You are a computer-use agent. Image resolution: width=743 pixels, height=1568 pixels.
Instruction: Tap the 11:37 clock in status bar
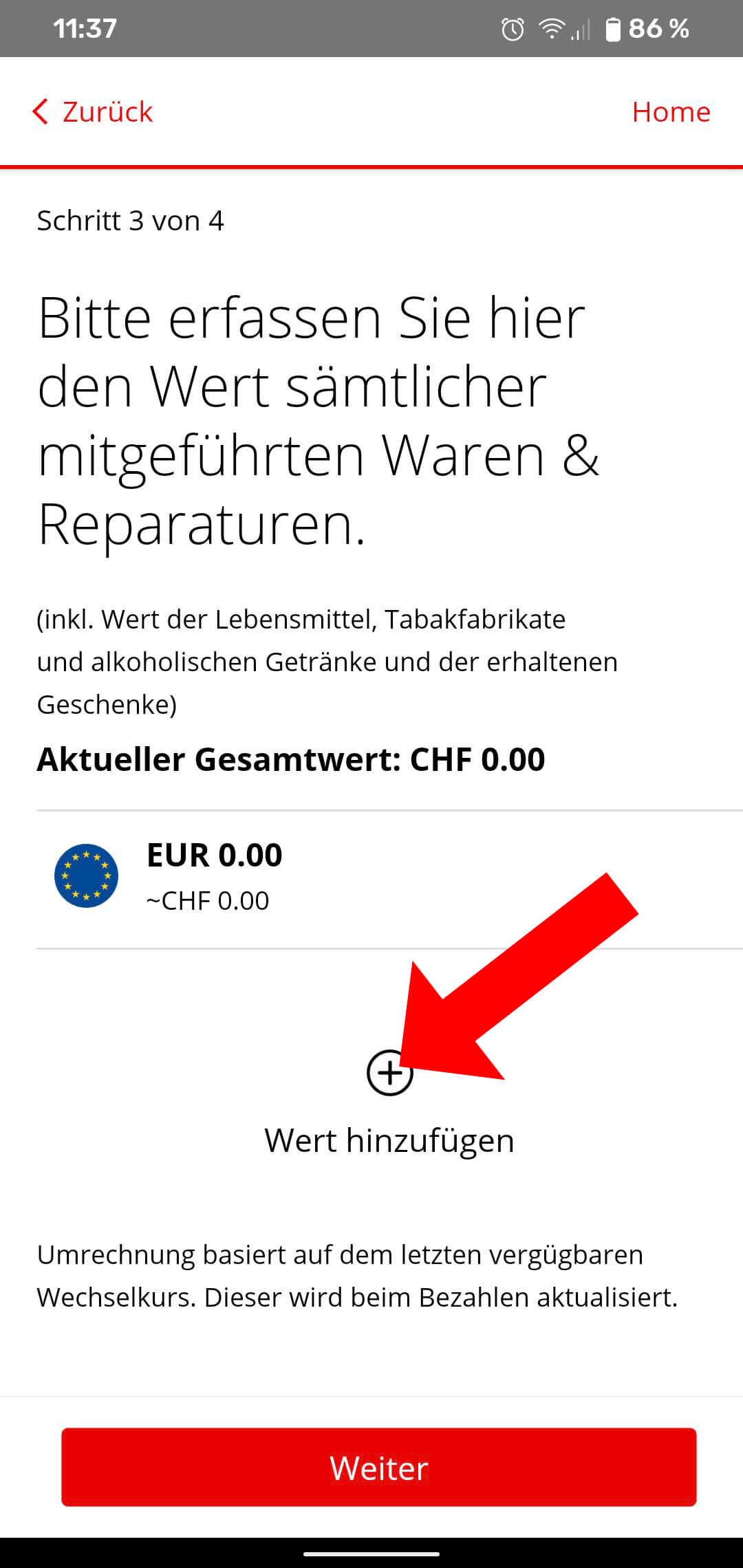[x=85, y=29]
